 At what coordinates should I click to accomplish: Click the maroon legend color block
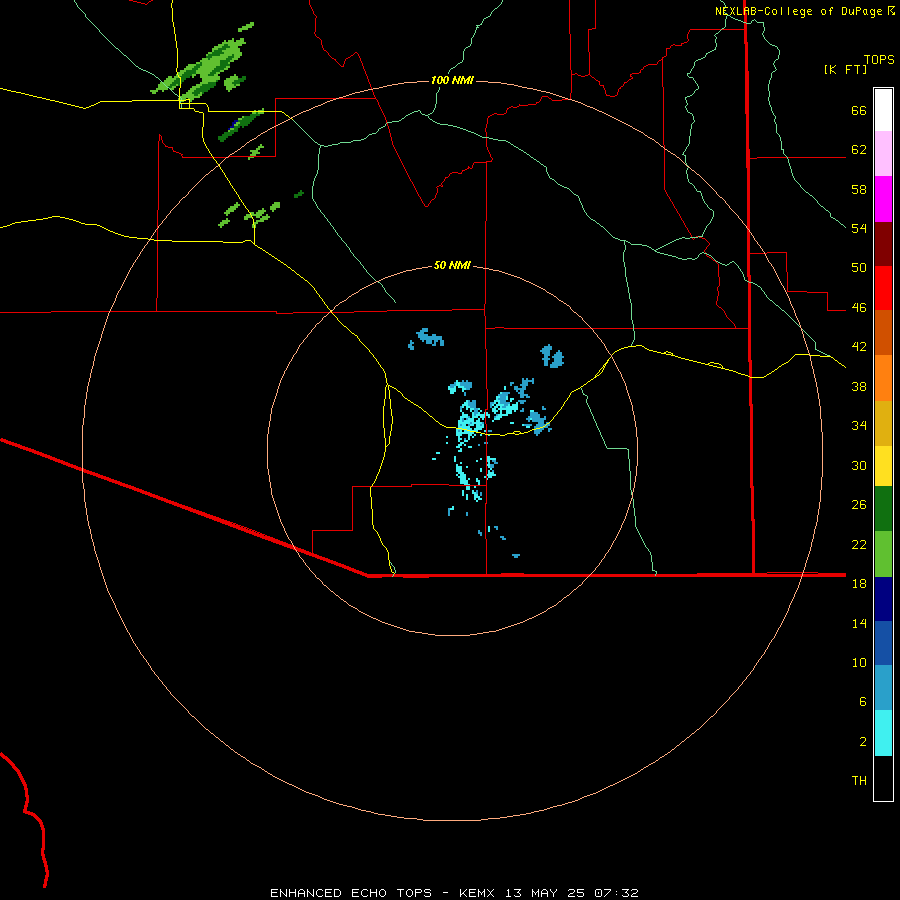(x=883, y=243)
